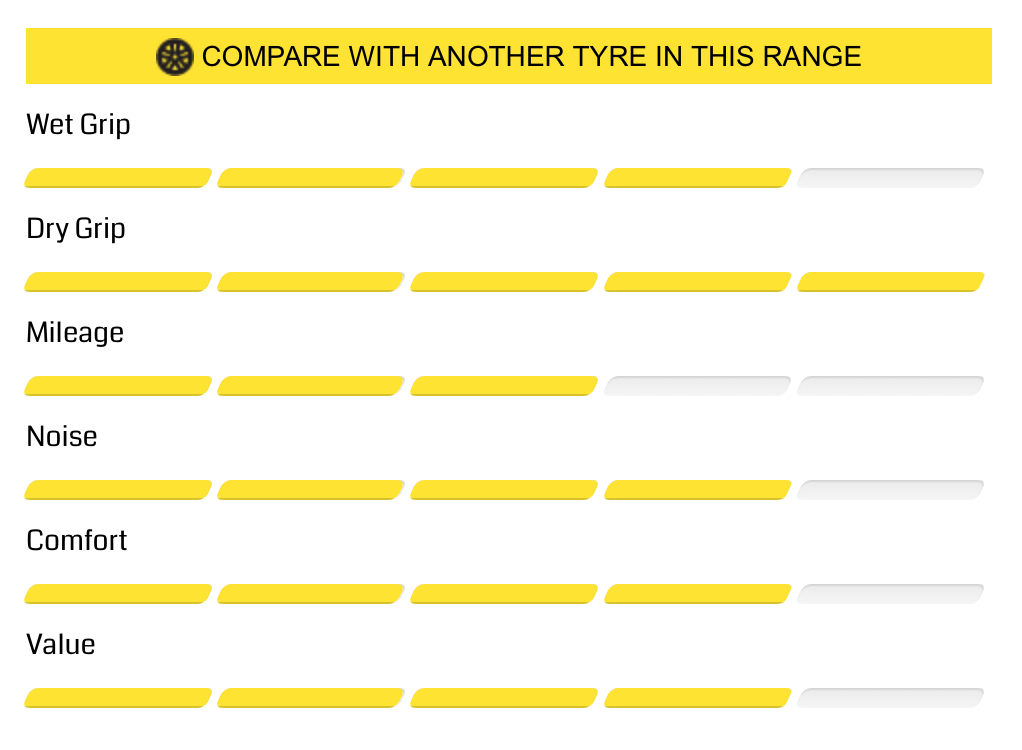Click the fourth Noise rating segment
Image resolution: width=1022 pixels, height=750 pixels.
pyautogui.click(x=697, y=490)
